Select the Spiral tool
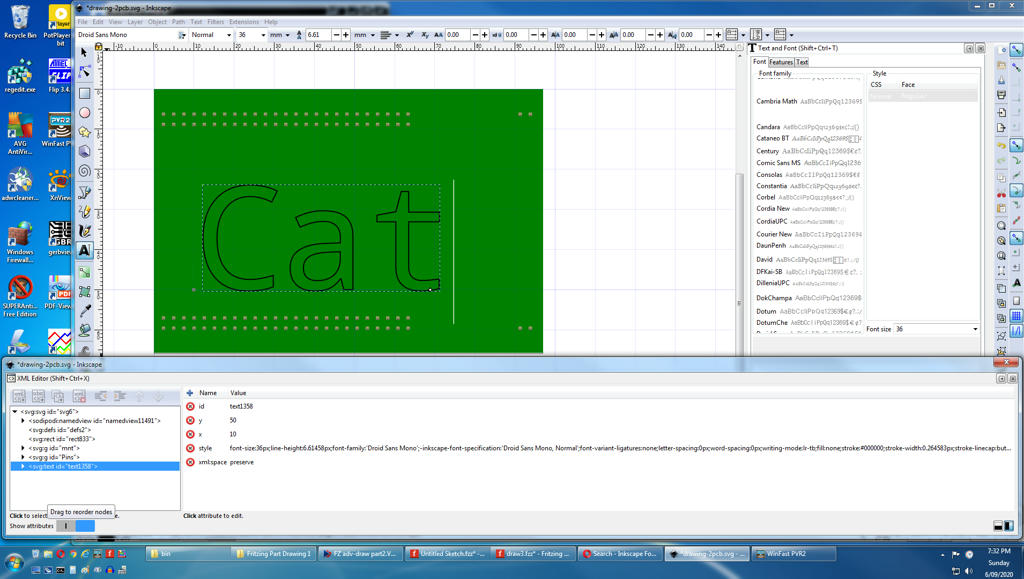 click(84, 170)
